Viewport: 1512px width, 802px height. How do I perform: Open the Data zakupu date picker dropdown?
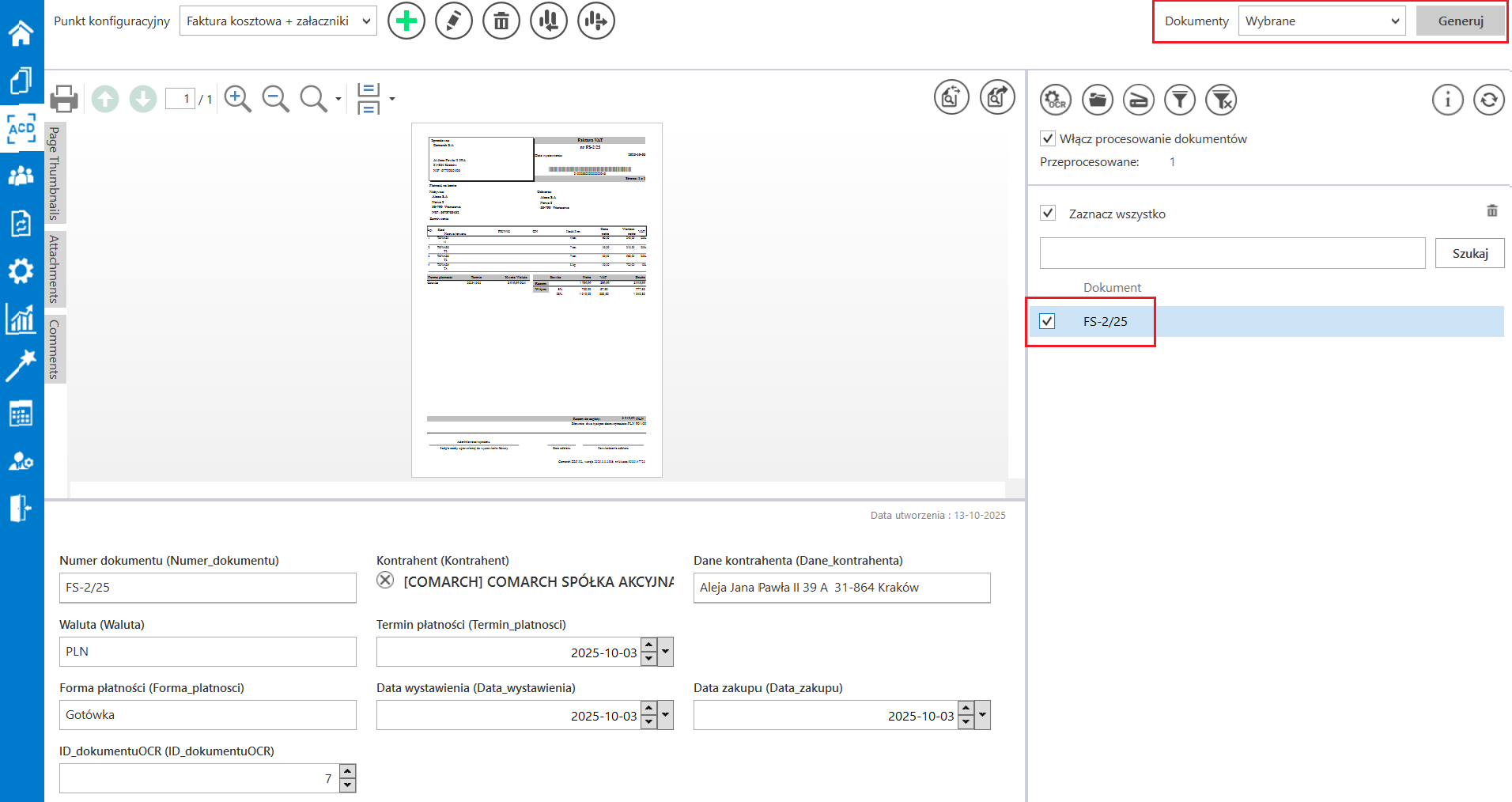pos(983,715)
